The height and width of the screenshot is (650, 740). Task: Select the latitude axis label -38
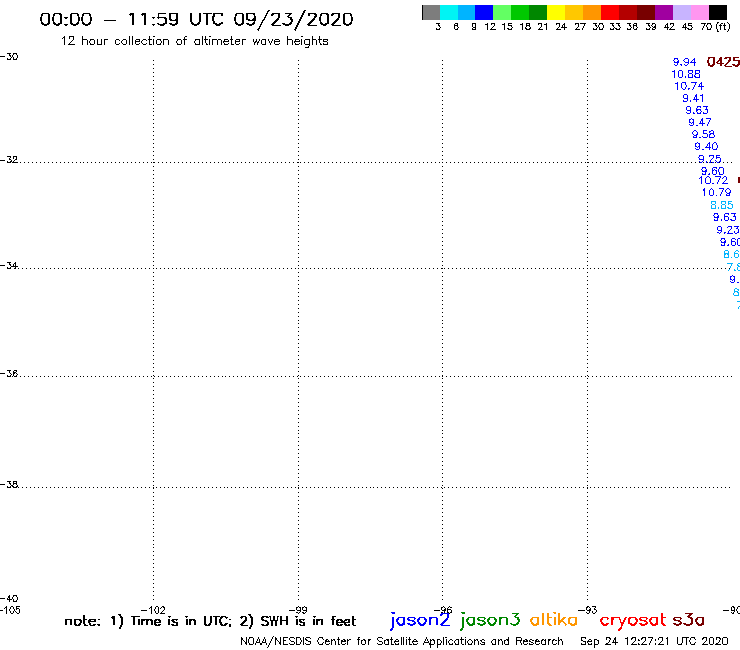coord(9,484)
